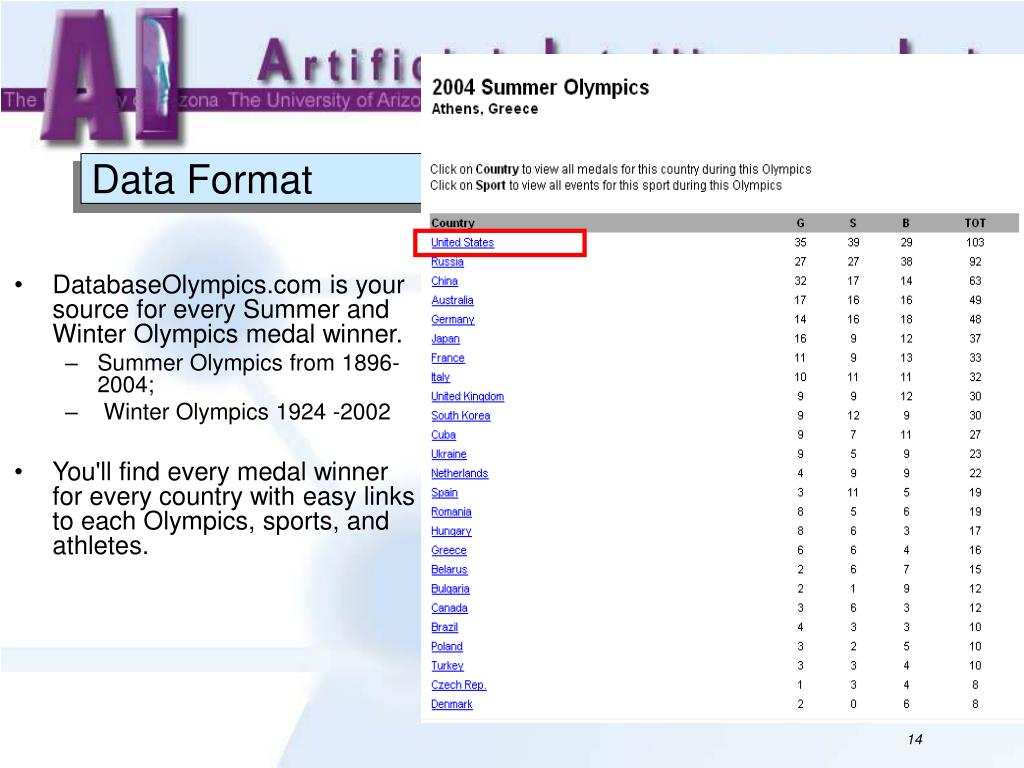Click China's gold count 32

800,281
